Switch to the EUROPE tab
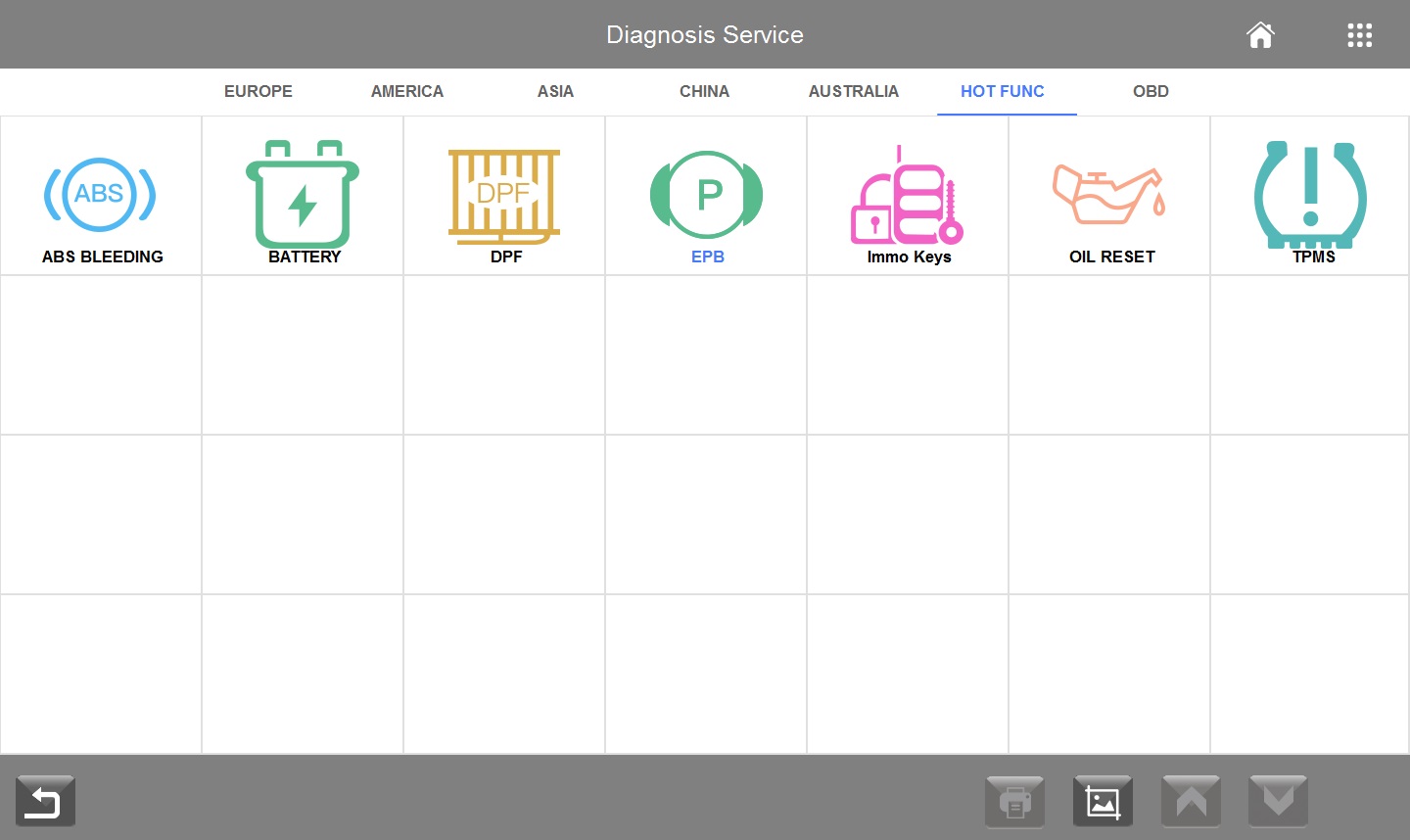The height and width of the screenshot is (840, 1410). (x=258, y=91)
